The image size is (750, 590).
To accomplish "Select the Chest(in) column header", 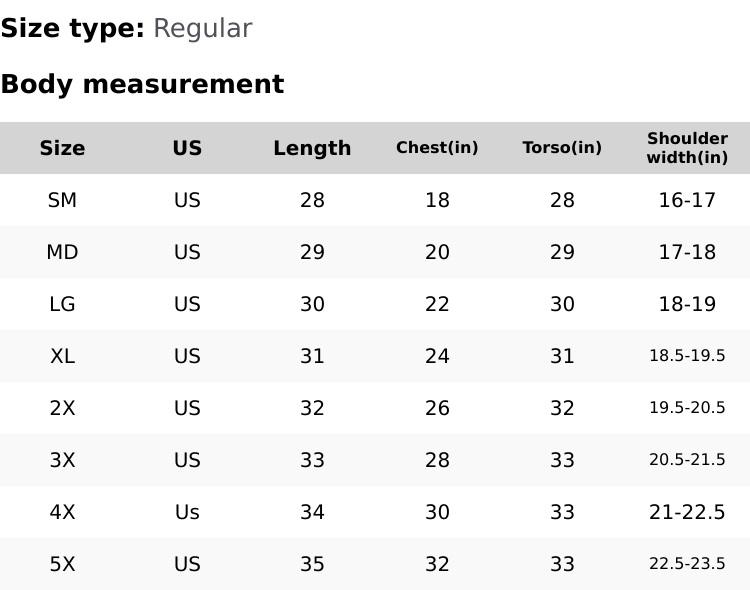I will pyautogui.click(x=437, y=148).
